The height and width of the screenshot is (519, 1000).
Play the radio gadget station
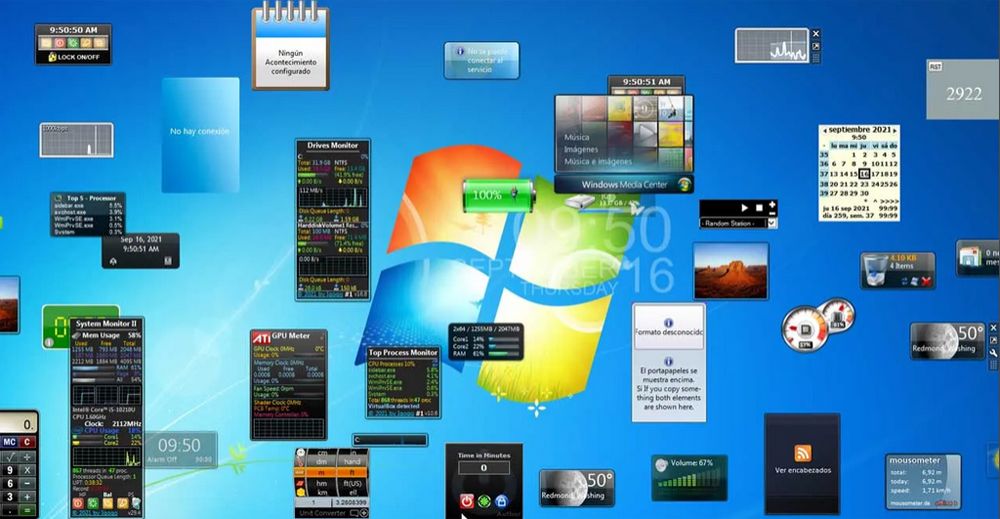click(x=744, y=208)
